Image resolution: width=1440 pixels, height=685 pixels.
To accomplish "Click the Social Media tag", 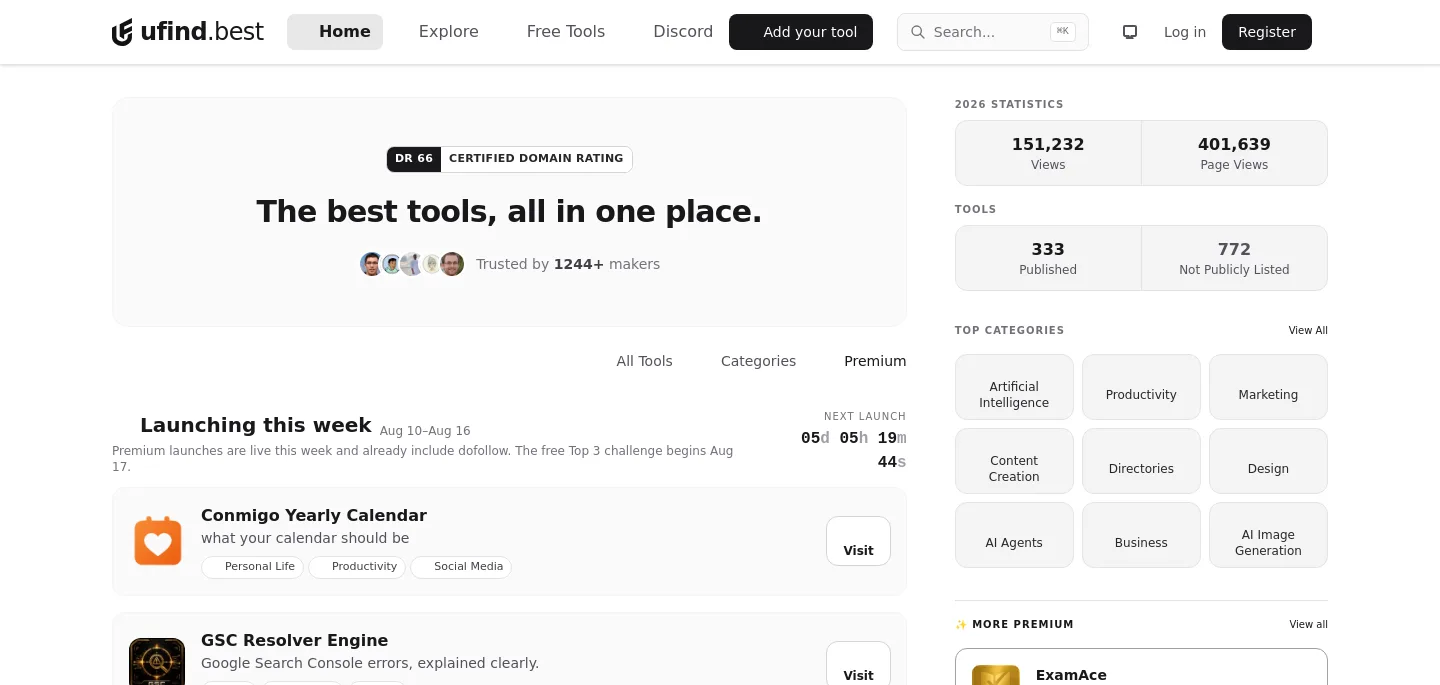I will (461, 567).
